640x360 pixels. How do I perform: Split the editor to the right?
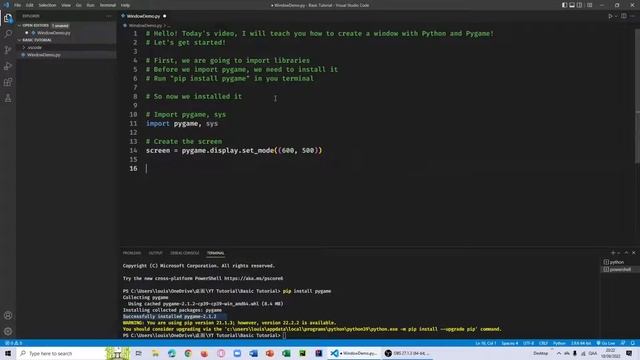pyautogui.click(x=624, y=16)
